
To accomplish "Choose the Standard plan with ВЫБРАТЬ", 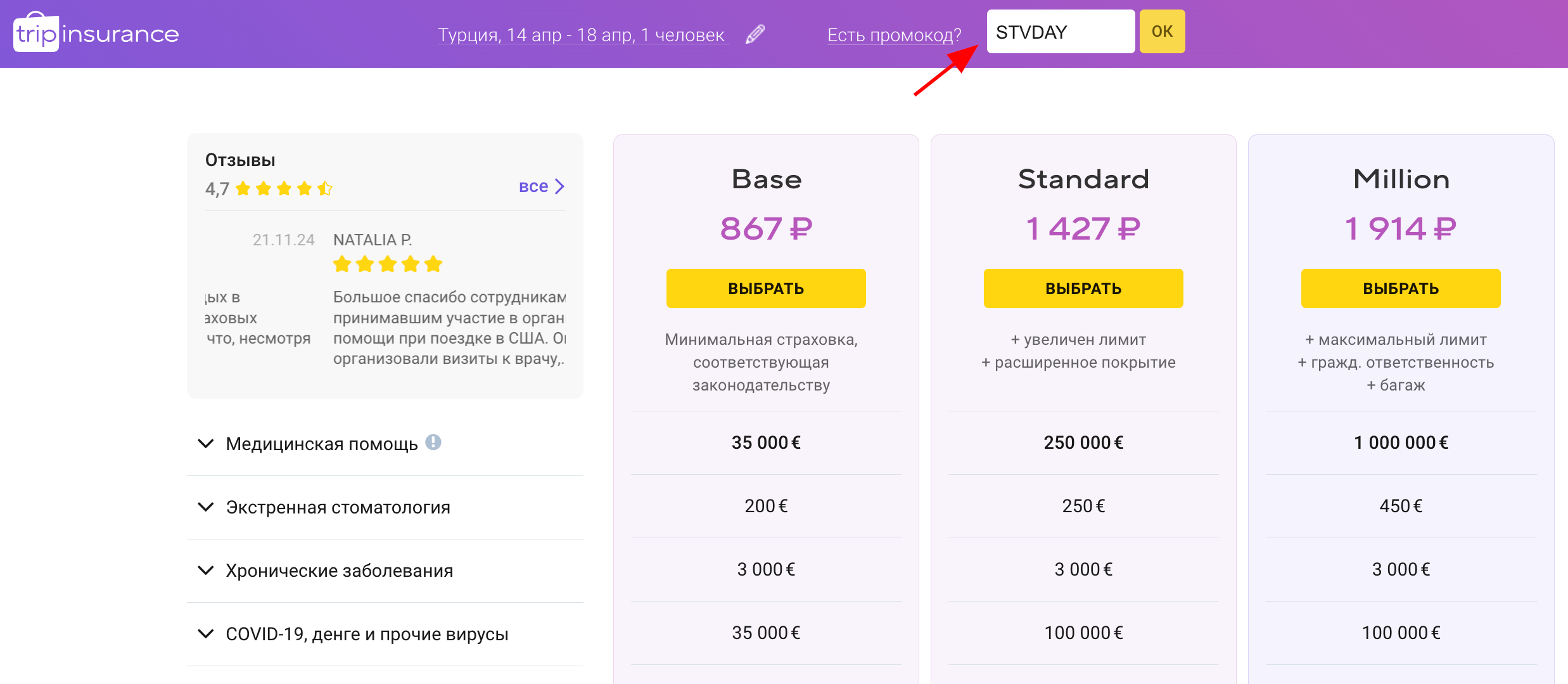I will pos(1083,288).
